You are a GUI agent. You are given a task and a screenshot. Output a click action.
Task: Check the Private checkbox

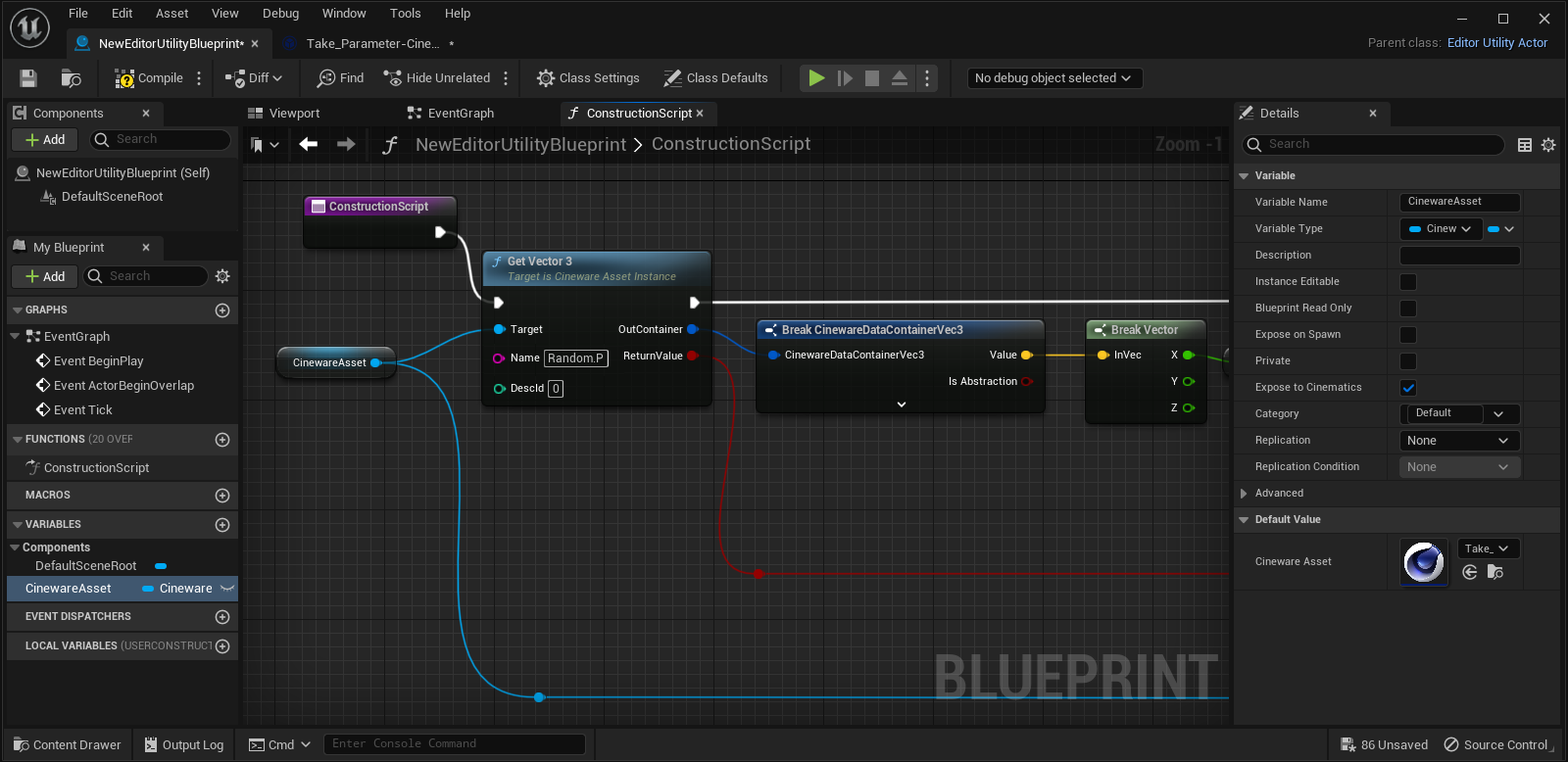coord(1408,361)
